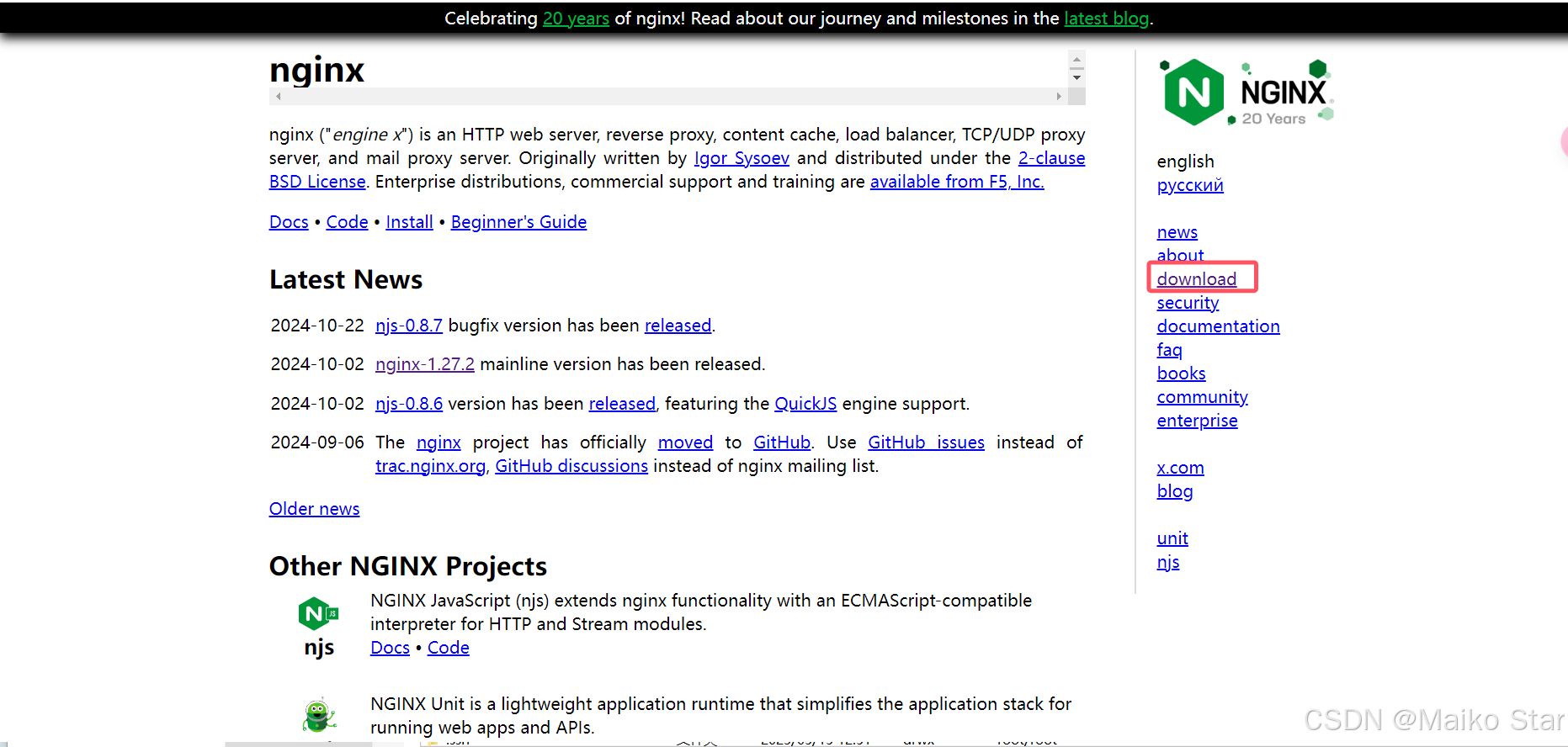1568x747 pixels.
Task: Click the njs project logo icon
Action: click(x=318, y=614)
